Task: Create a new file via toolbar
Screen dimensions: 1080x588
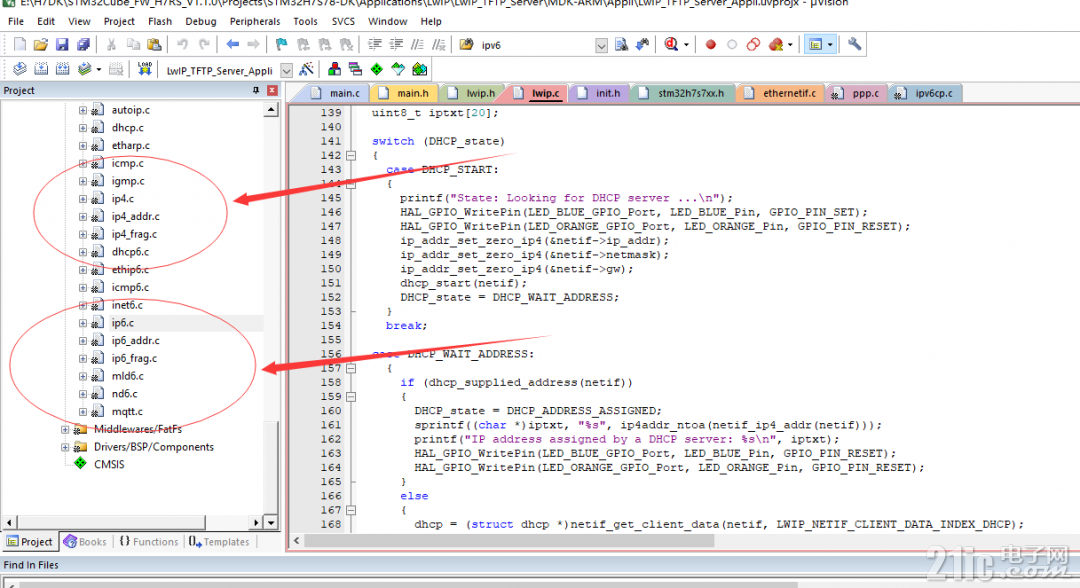Action: (19, 45)
